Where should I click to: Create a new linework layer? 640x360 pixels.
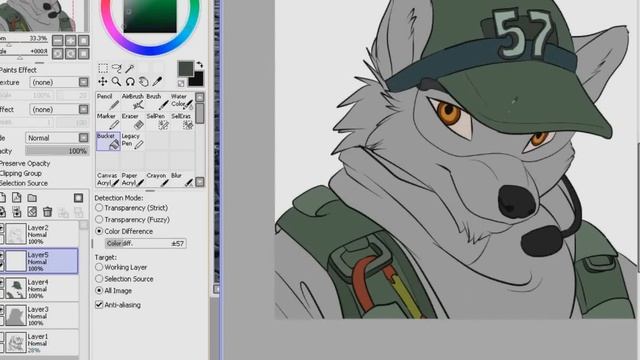(x=17, y=198)
